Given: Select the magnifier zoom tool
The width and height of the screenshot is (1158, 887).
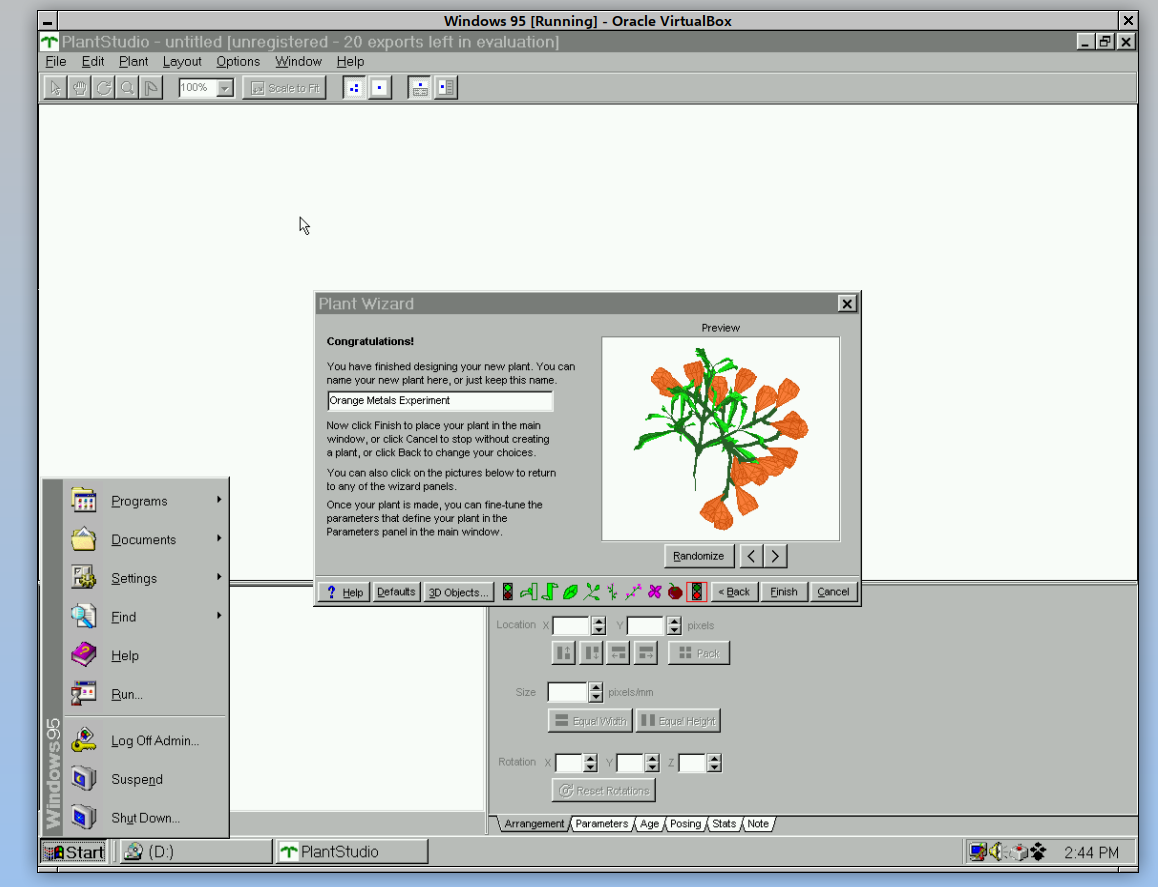Looking at the screenshot, I should tap(127, 88).
